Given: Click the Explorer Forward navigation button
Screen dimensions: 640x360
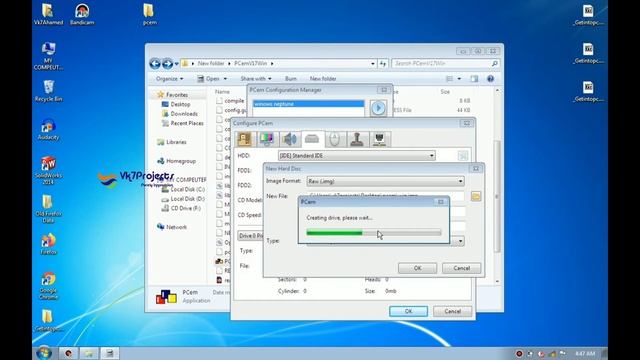Looking at the screenshot, I should tap(167, 64).
